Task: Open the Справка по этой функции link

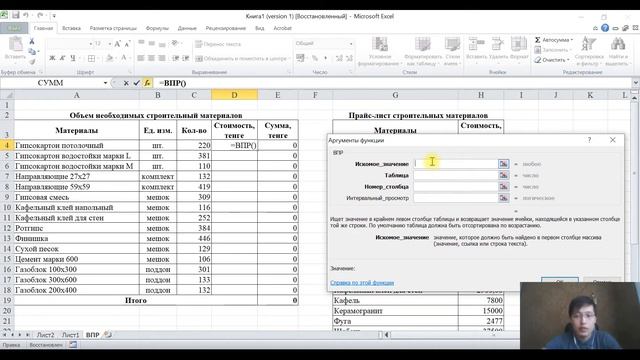Action: tap(362, 282)
